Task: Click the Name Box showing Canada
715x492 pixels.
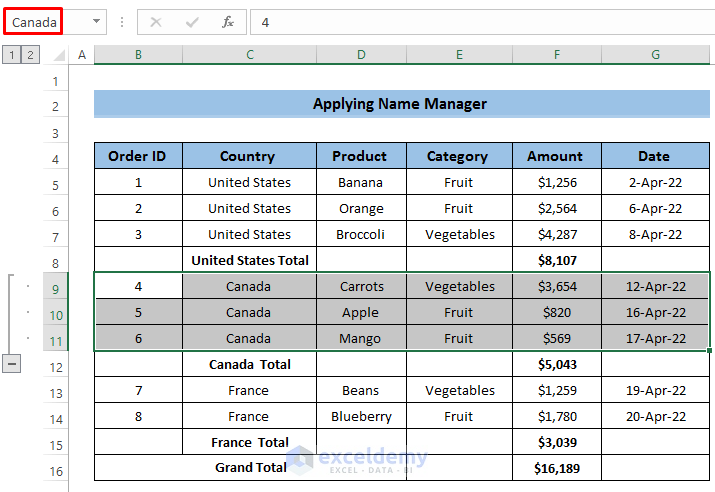Action: pos(34,22)
